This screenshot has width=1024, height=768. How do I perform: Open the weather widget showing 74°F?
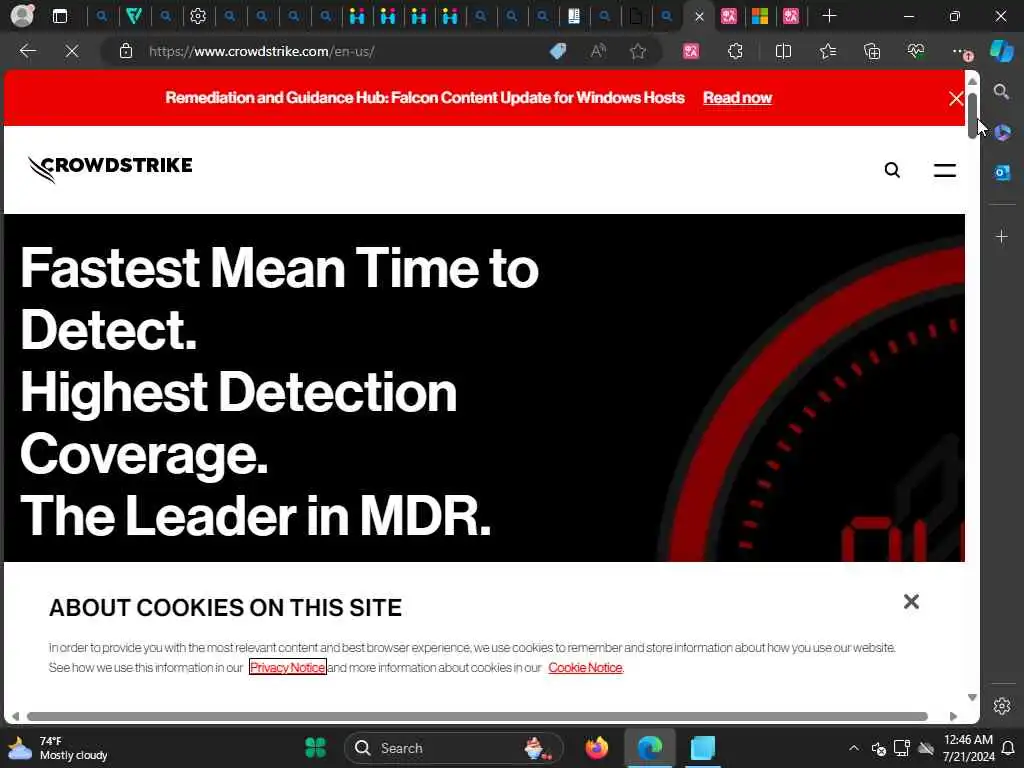point(57,748)
